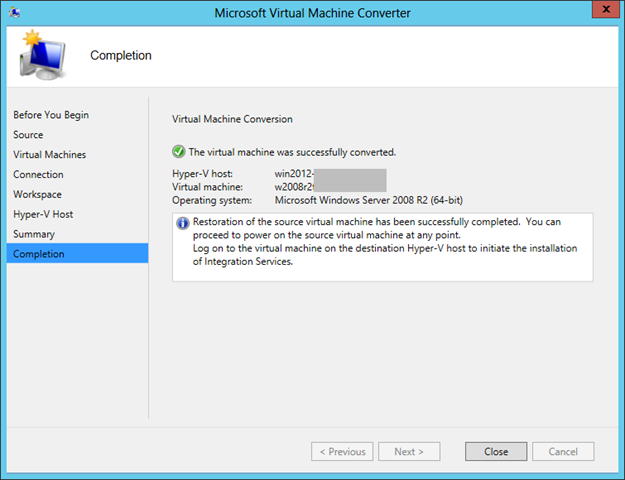Click the successfully converted message text
The height and width of the screenshot is (480, 625).
pos(292,152)
